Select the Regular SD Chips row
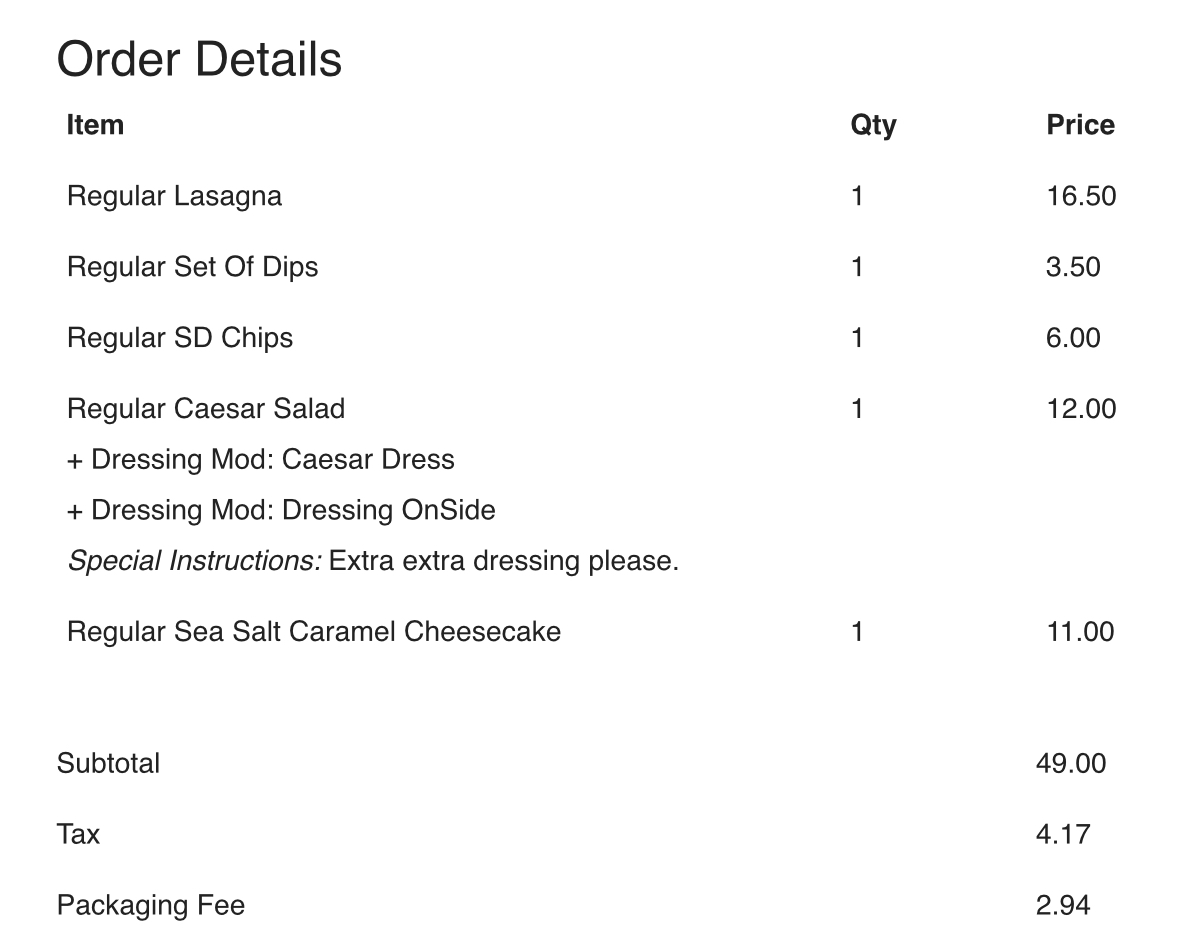The width and height of the screenshot is (1179, 947). point(180,338)
